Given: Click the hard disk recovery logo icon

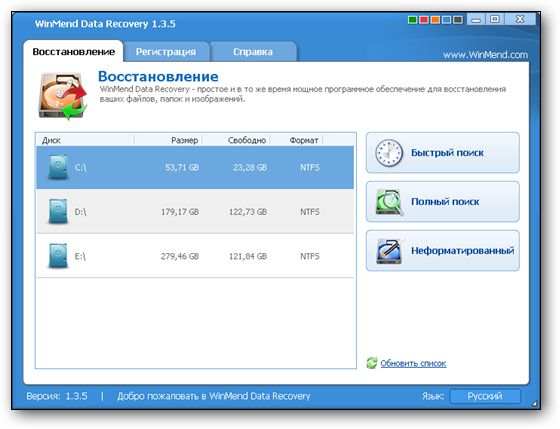Looking at the screenshot, I should 63,96.
